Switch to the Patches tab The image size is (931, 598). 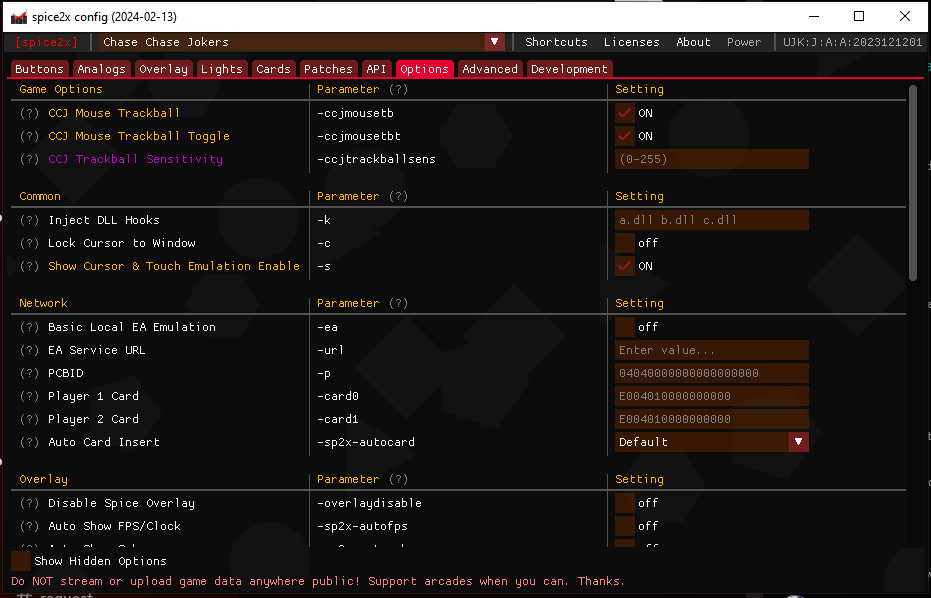[328, 69]
